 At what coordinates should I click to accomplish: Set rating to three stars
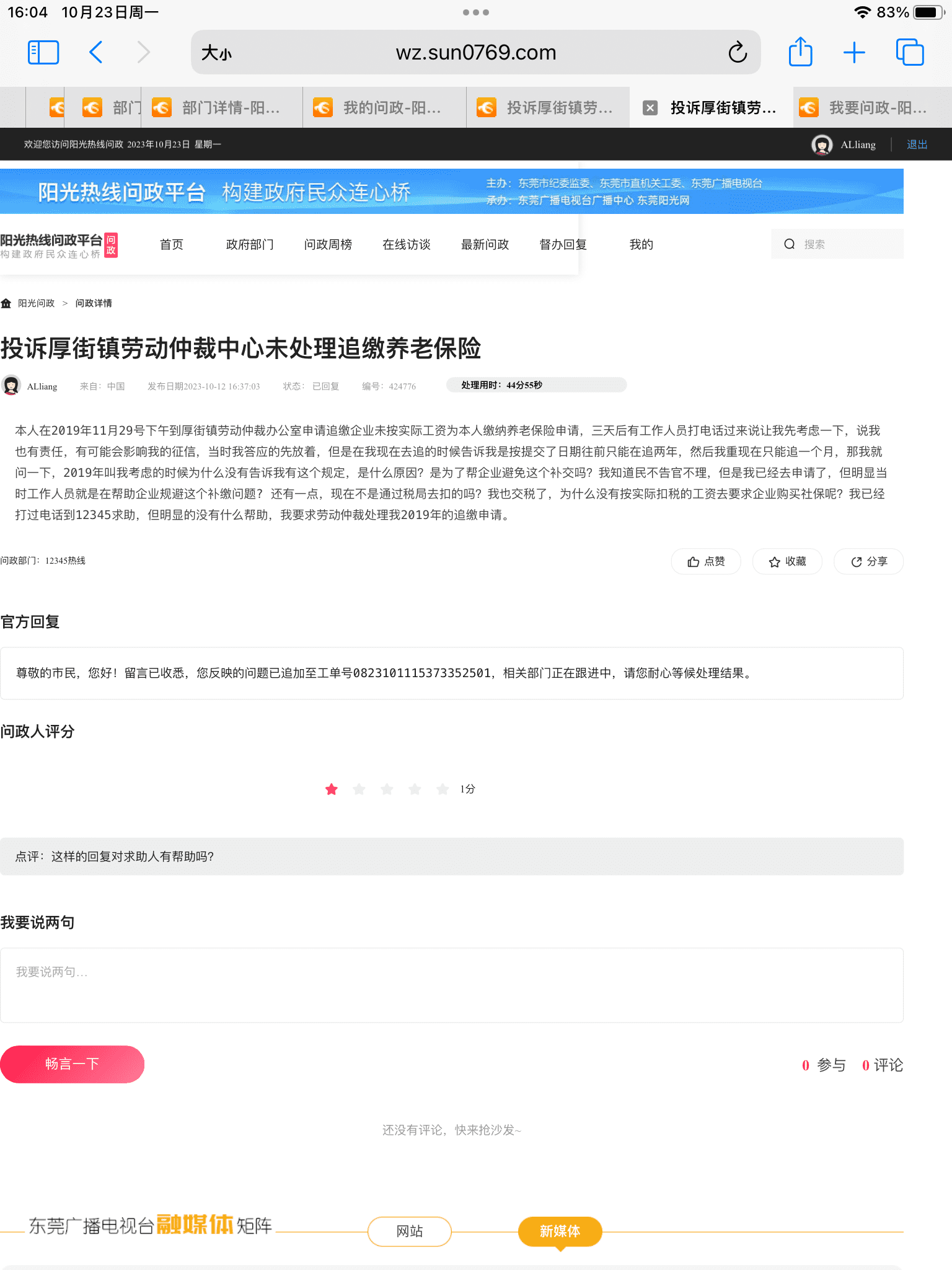(387, 789)
